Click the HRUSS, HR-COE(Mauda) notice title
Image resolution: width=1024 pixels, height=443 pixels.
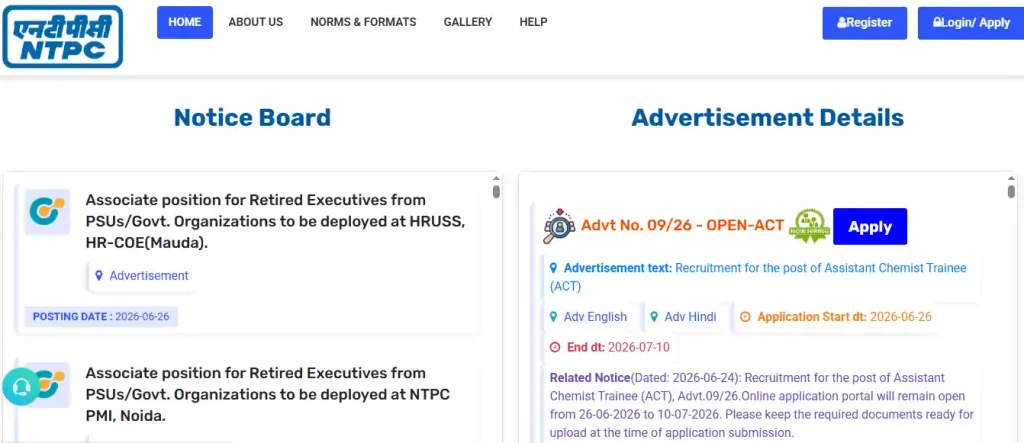[x=276, y=222]
